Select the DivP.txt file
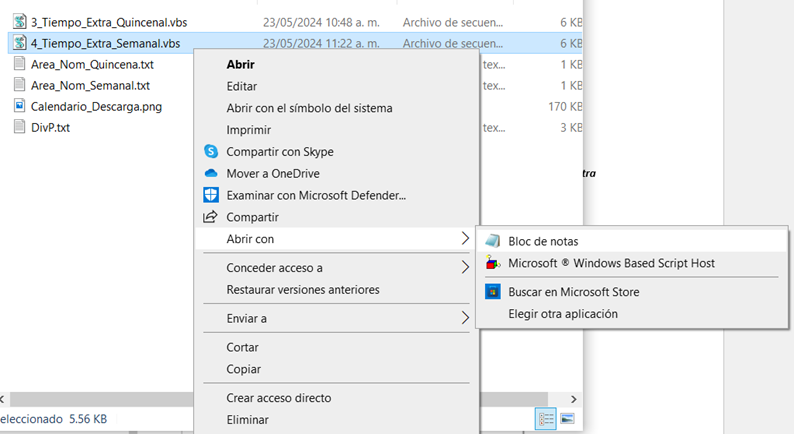Screen dimensions: 794x434 point(50,127)
